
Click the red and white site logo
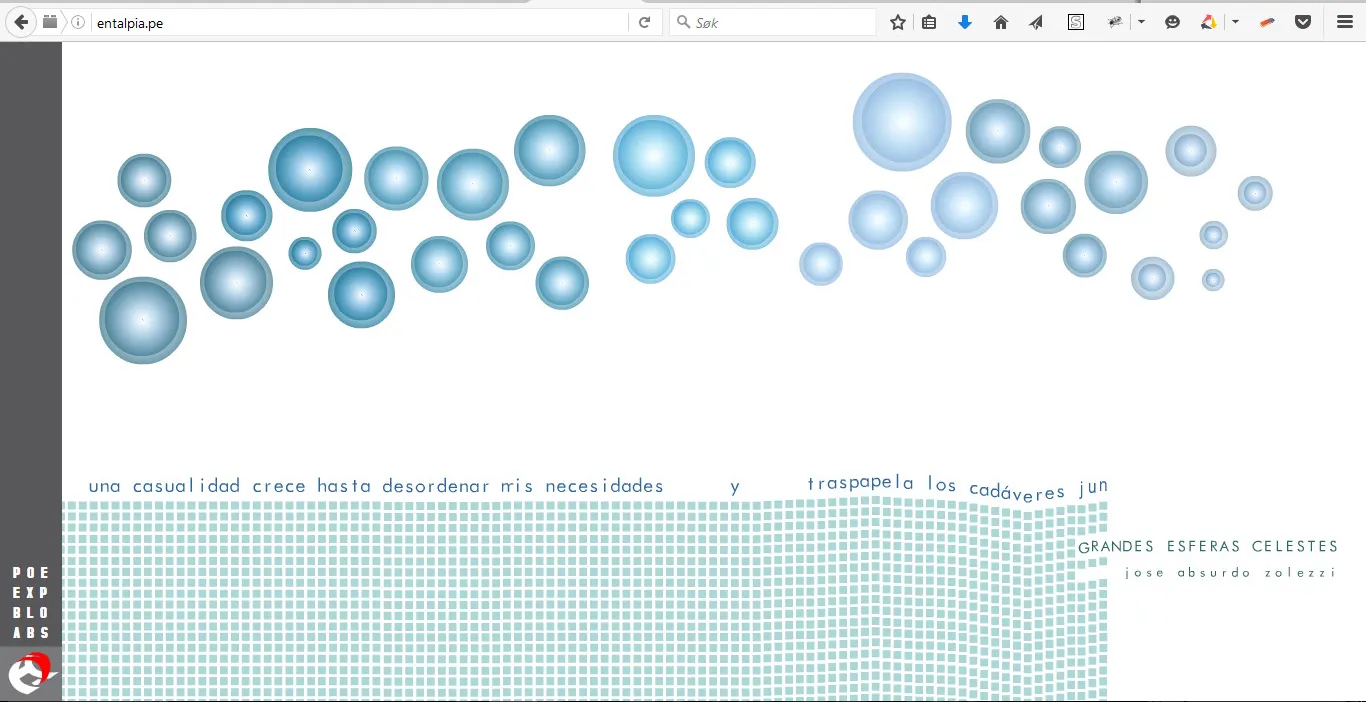[30, 673]
